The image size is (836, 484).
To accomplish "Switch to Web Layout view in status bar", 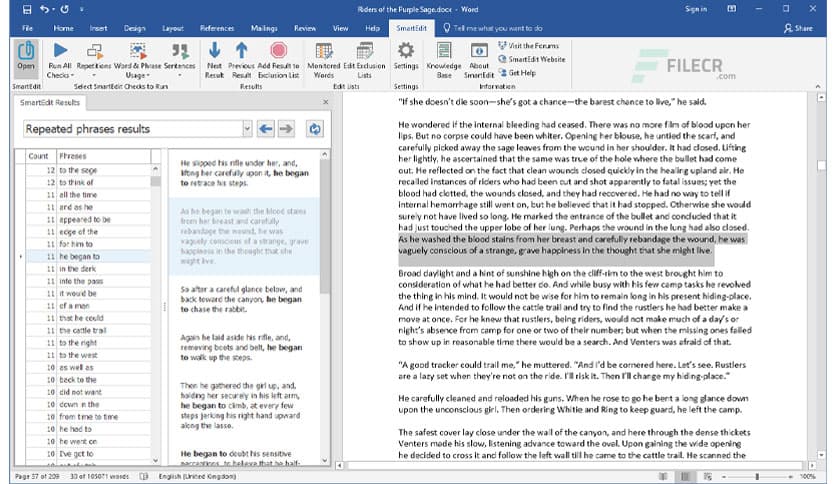I will pos(708,476).
